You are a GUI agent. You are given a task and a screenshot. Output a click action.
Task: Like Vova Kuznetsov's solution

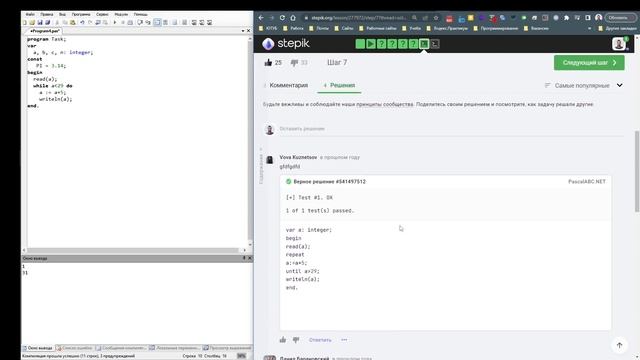[x=283, y=340]
